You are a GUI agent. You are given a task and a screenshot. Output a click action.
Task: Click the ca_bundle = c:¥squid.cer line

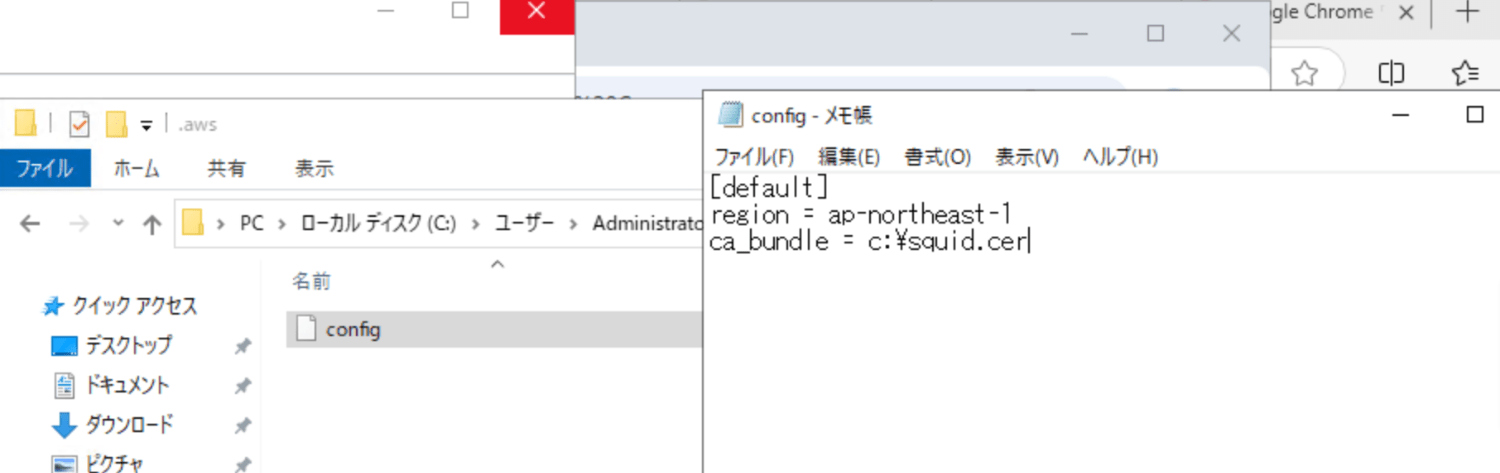[x=868, y=241]
